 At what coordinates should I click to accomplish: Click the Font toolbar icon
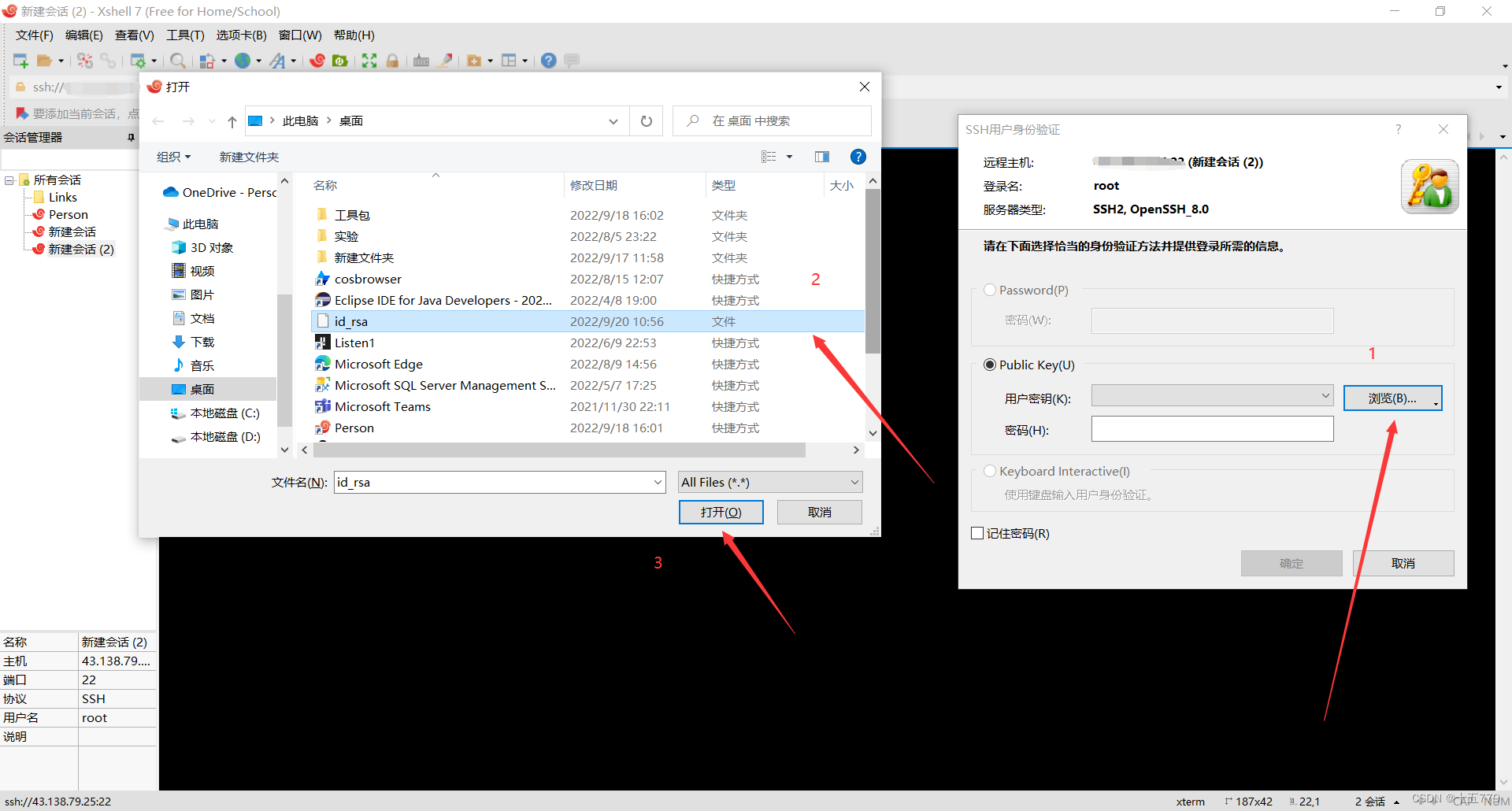tap(277, 61)
